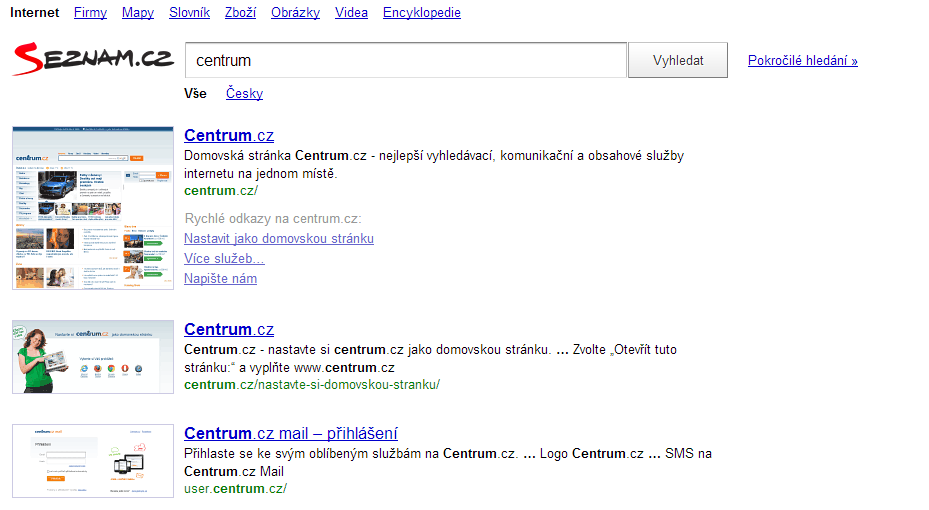Click the thumbnail with woman in green shirt
Viewport: 929px width, 510px height.
pyautogui.click(x=93, y=357)
